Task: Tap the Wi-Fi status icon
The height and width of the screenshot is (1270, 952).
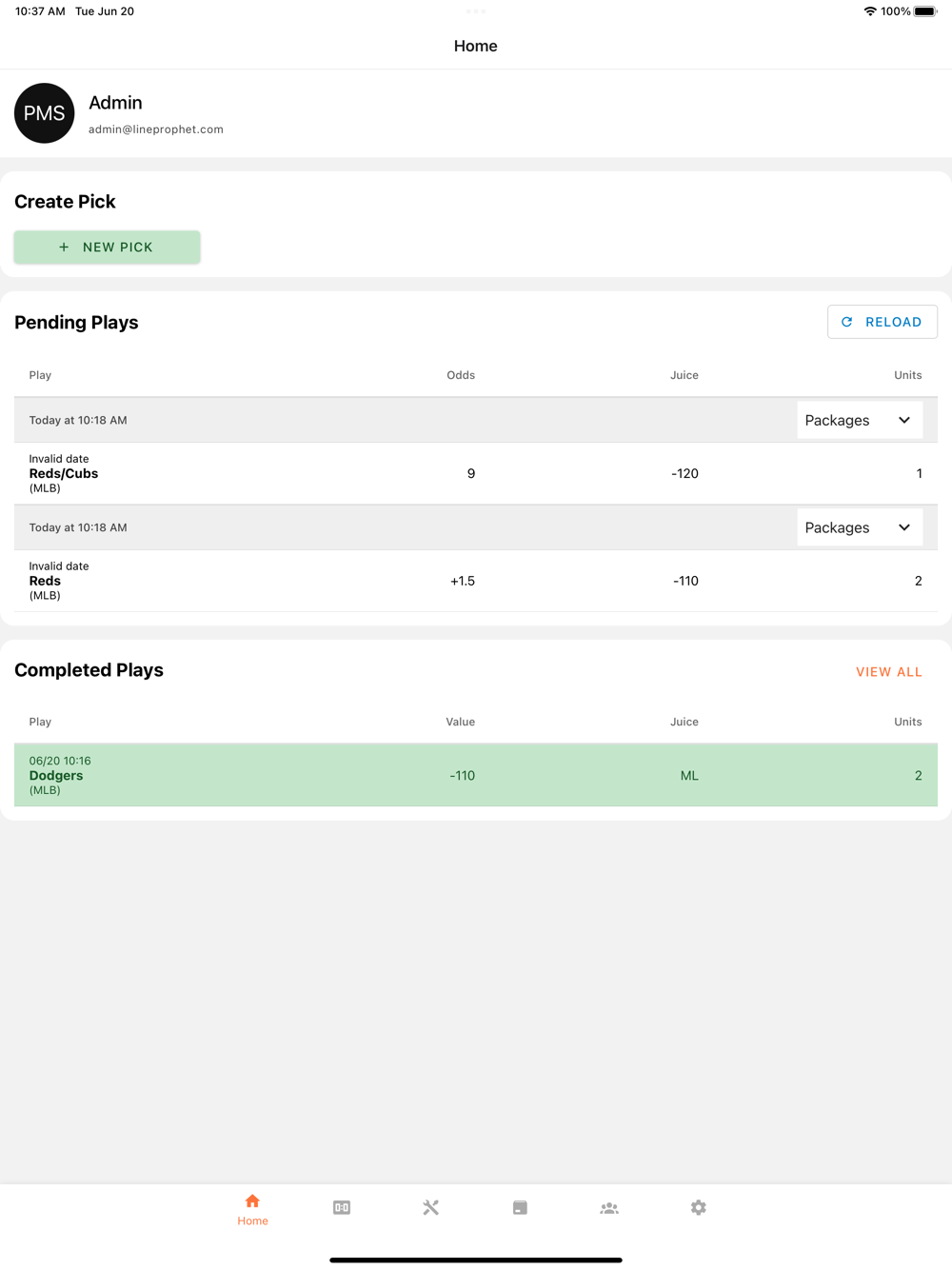Action: point(869,11)
